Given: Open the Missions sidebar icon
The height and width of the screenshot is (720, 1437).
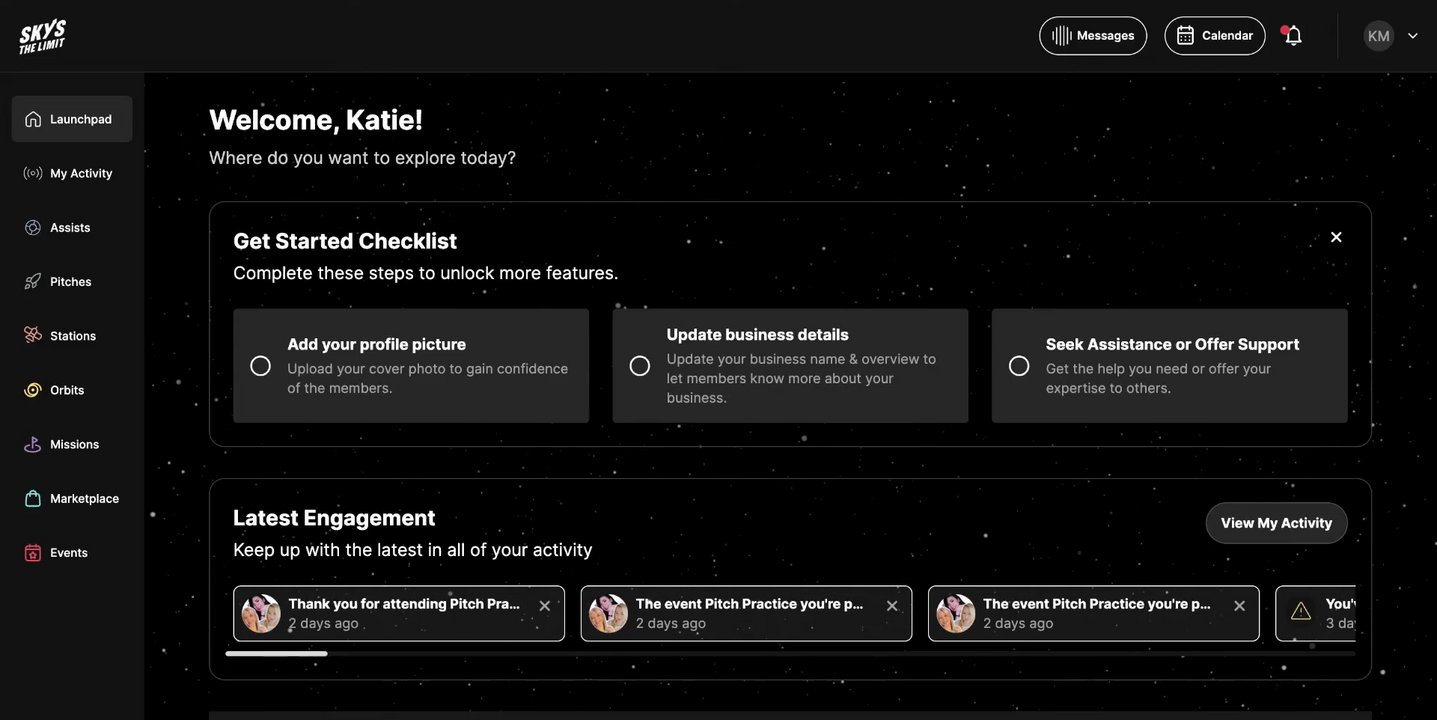Looking at the screenshot, I should (x=33, y=445).
